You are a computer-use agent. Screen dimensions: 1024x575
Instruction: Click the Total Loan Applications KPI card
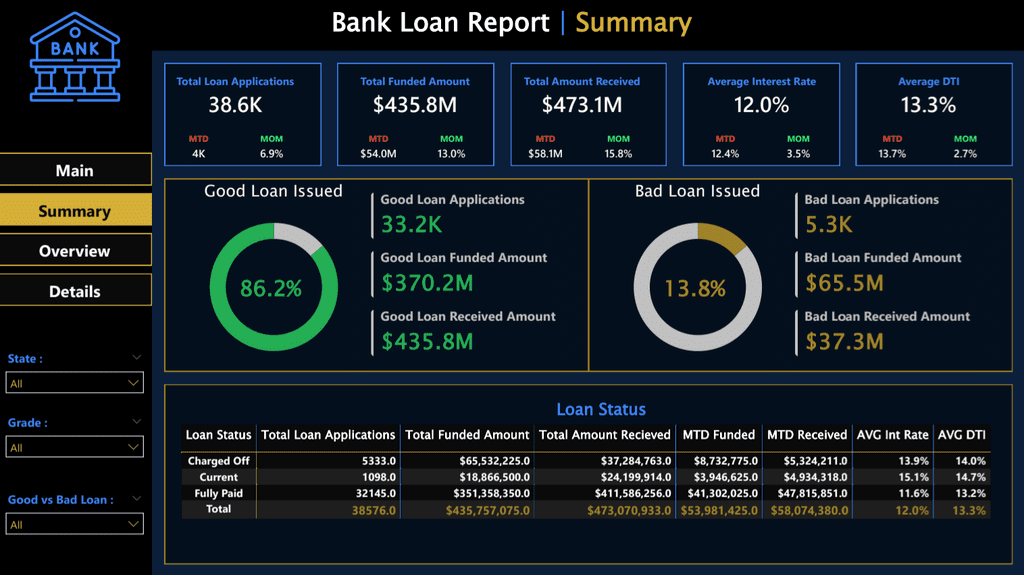coord(243,114)
